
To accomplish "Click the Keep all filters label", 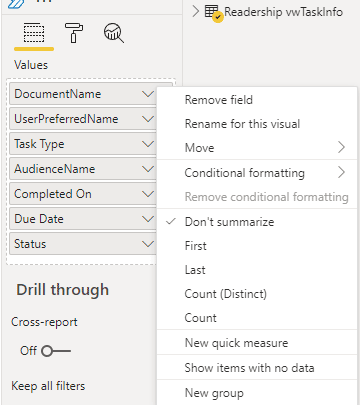I will (48, 386).
